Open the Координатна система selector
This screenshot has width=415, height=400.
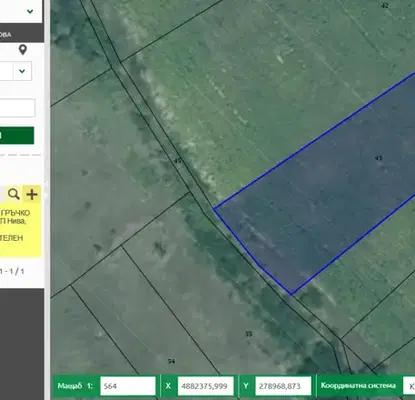point(409,386)
